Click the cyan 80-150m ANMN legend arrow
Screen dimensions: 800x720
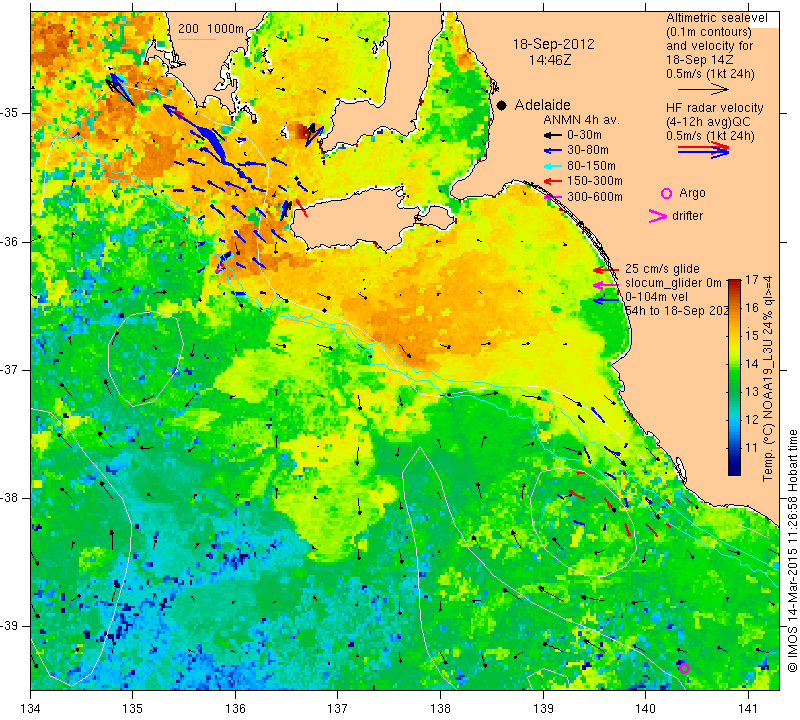pyautogui.click(x=552, y=166)
